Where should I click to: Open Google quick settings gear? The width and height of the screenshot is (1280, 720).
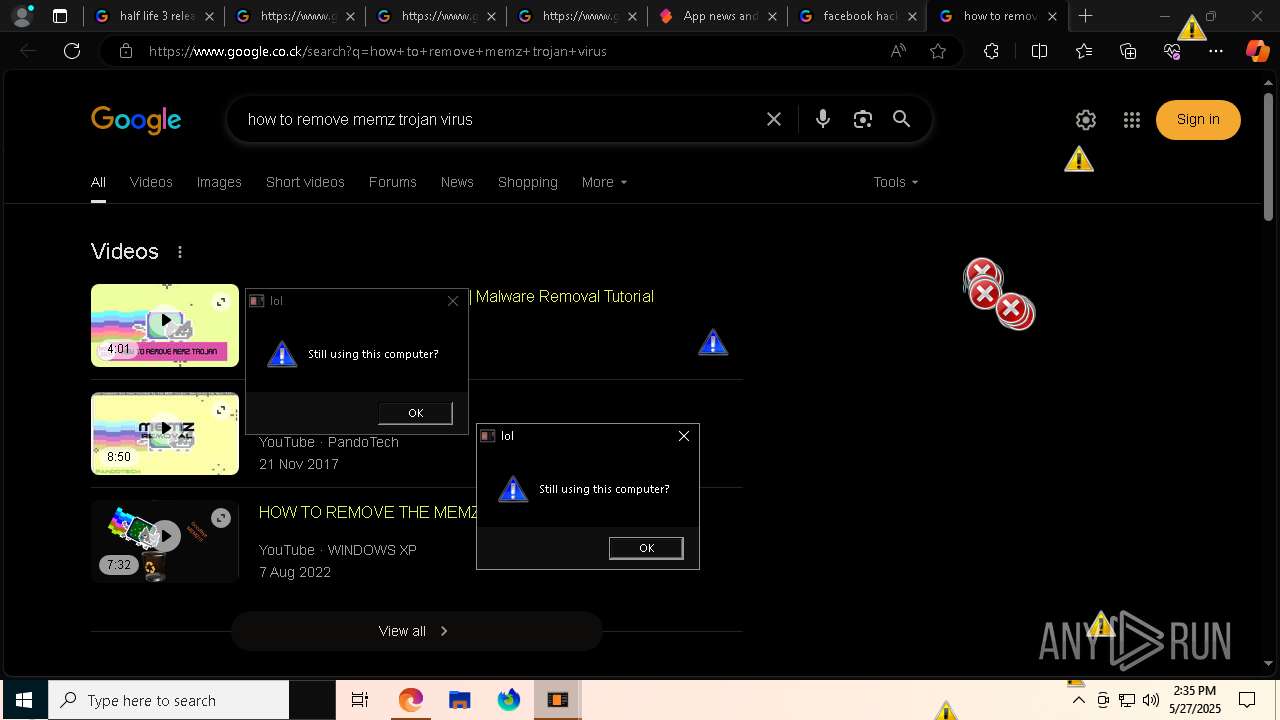[x=1086, y=120]
